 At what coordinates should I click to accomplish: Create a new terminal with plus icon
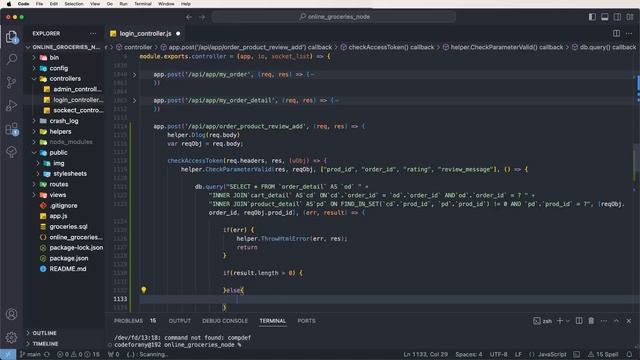(x=560, y=321)
